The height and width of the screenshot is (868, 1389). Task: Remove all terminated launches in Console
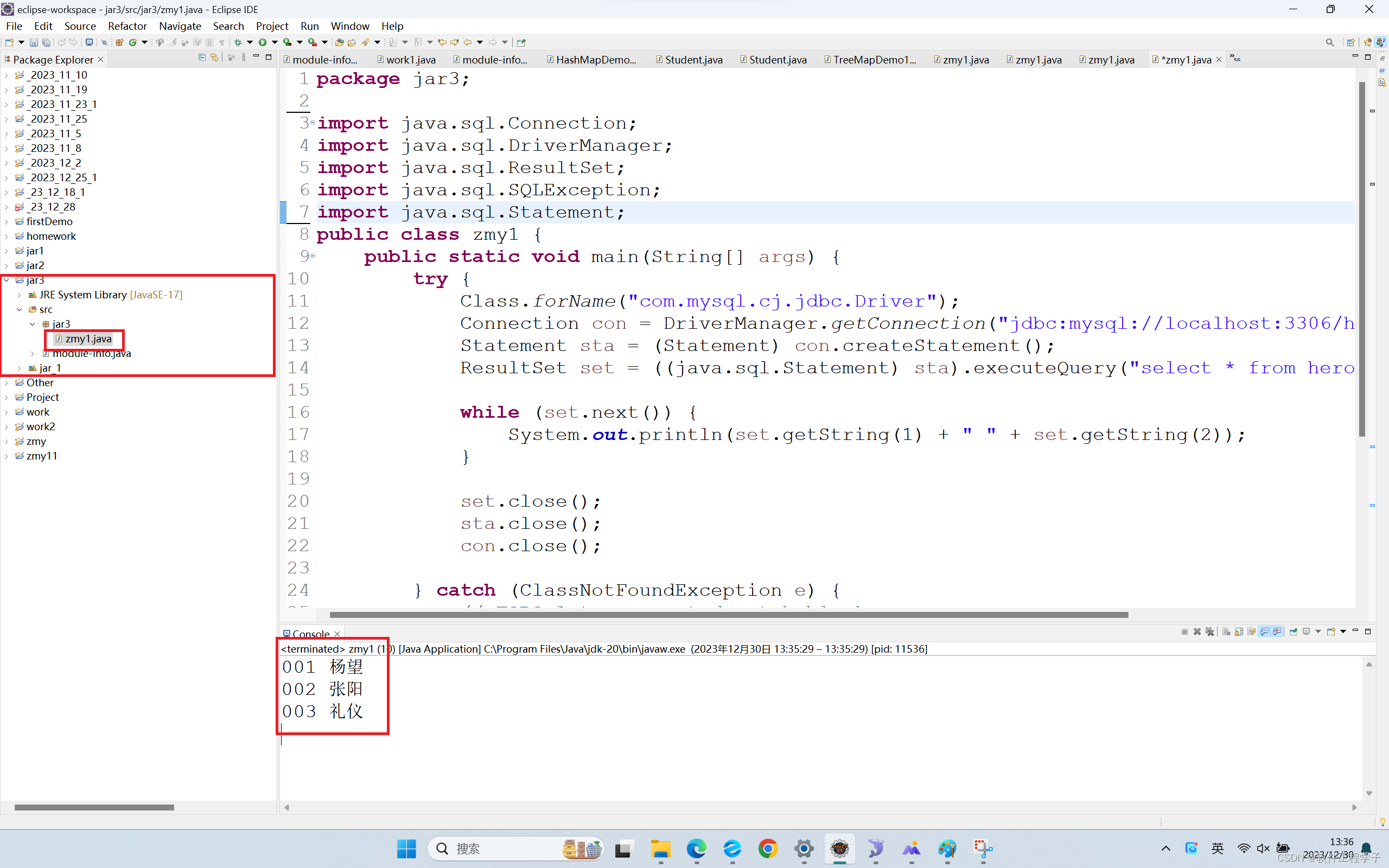[1210, 631]
